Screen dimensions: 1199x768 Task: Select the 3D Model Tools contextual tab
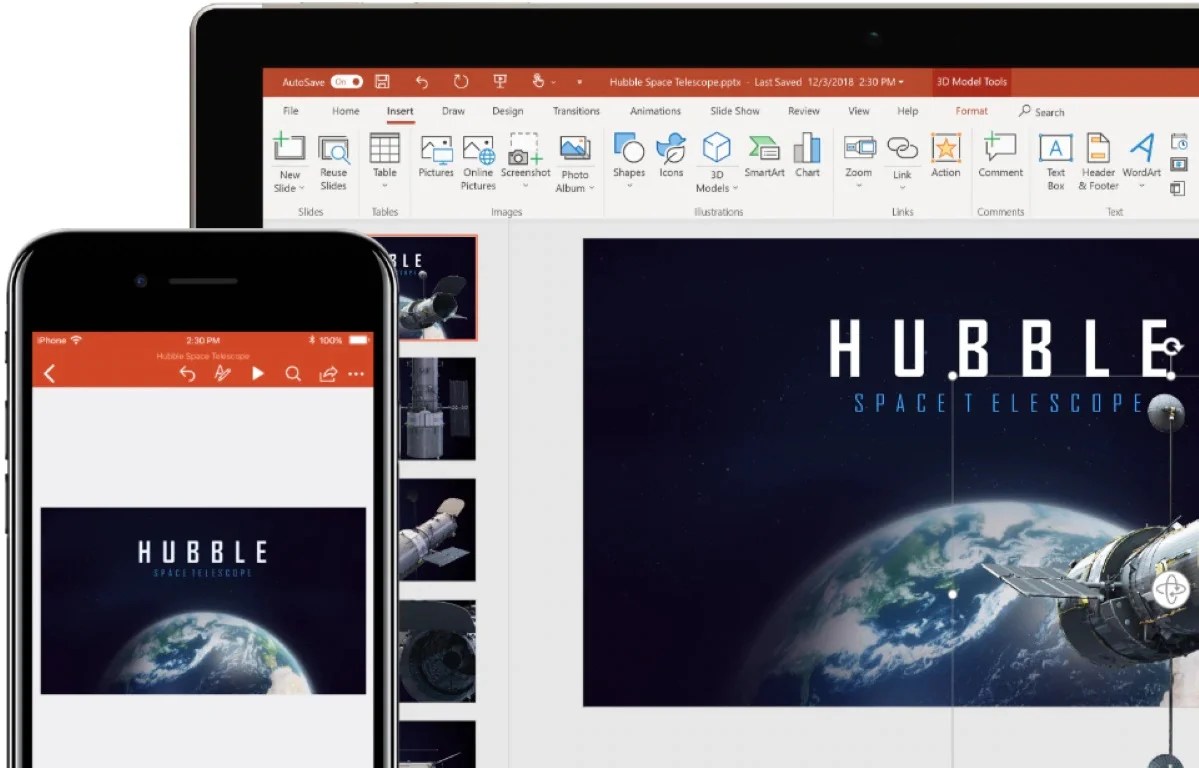coord(972,82)
